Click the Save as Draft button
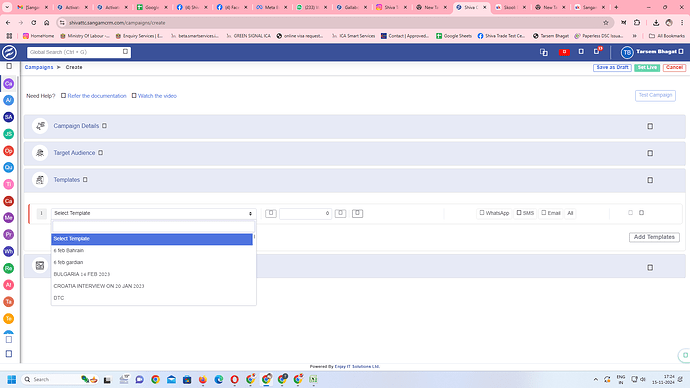 [x=612, y=68]
